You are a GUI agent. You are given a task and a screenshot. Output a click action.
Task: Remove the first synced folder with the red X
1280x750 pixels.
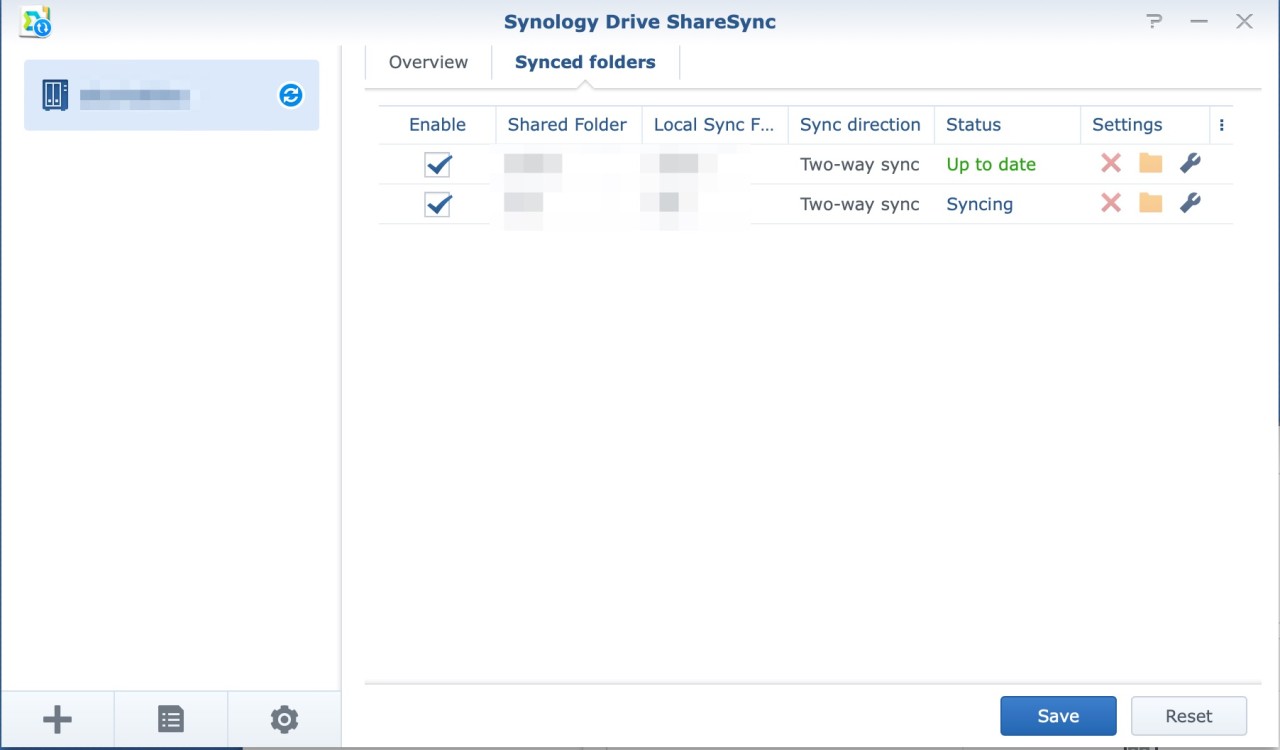pyautogui.click(x=1110, y=163)
